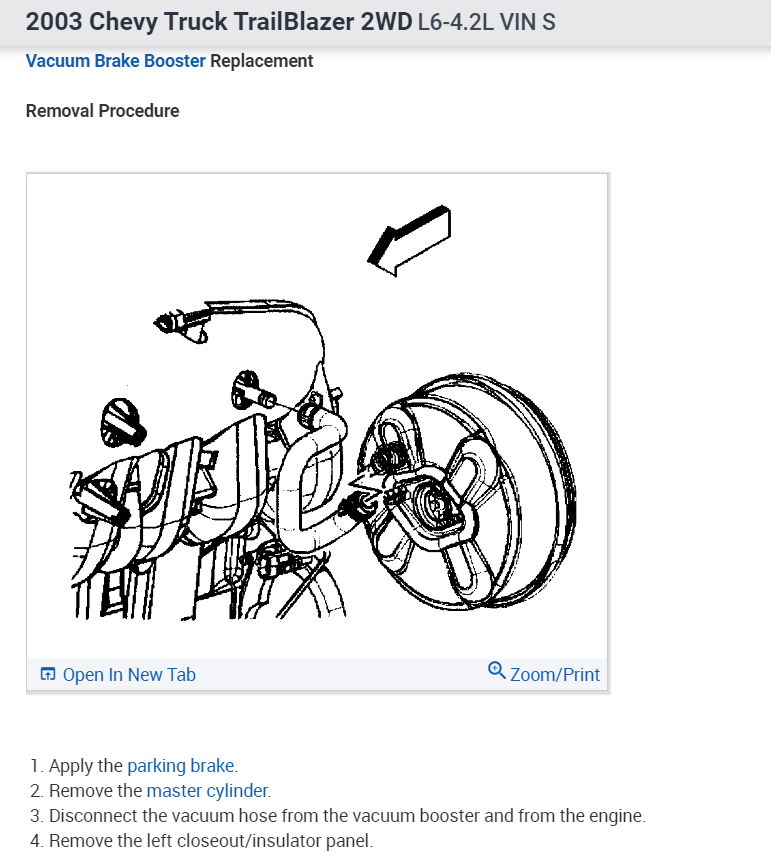Click the Apply the text in step 1
Image resolution: width=771 pixels, height=866 pixels.
tap(86, 766)
